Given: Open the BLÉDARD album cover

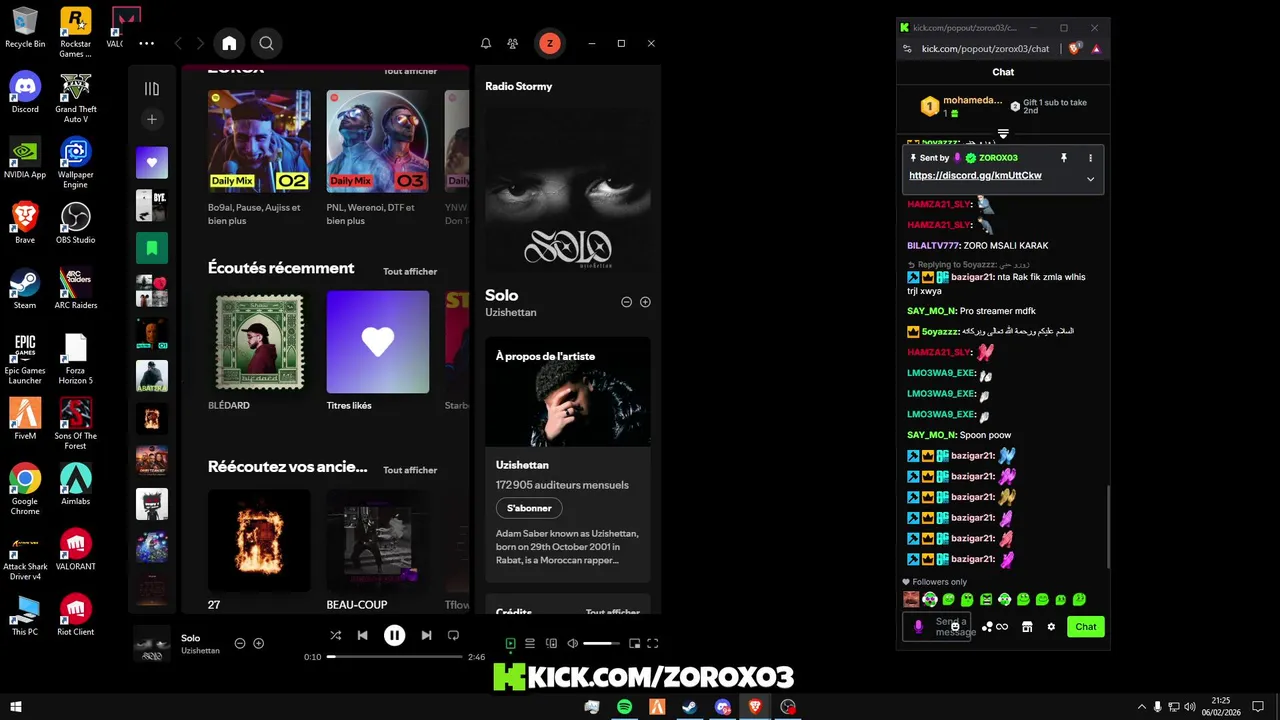Looking at the screenshot, I should coord(259,342).
